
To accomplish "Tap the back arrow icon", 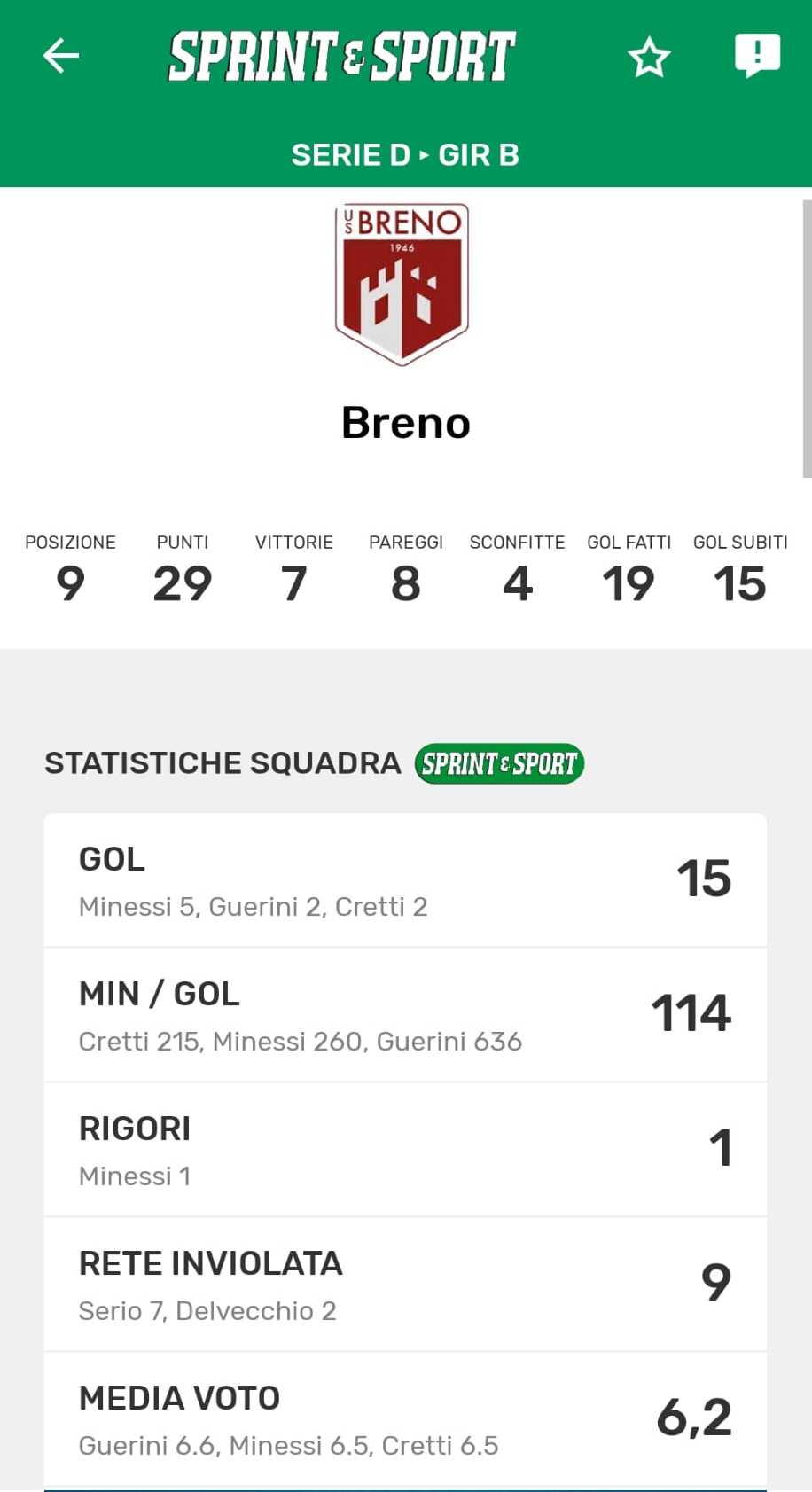I will tap(61, 56).
